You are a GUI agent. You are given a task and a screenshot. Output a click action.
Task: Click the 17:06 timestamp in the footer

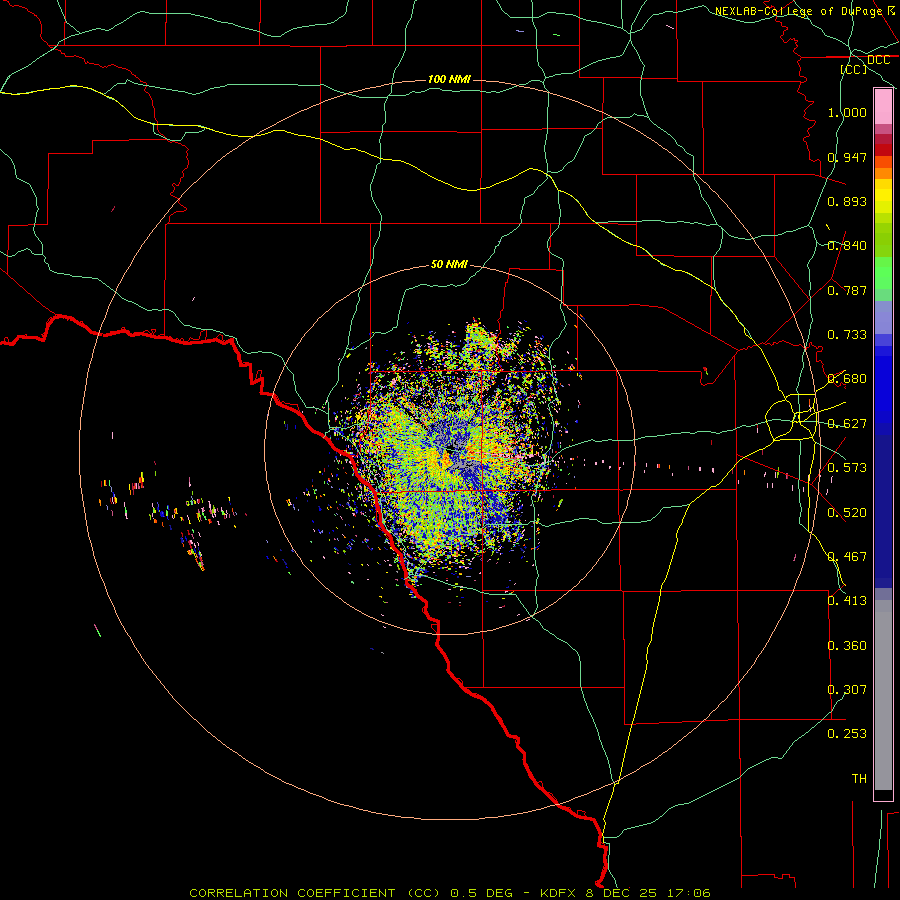688,893
